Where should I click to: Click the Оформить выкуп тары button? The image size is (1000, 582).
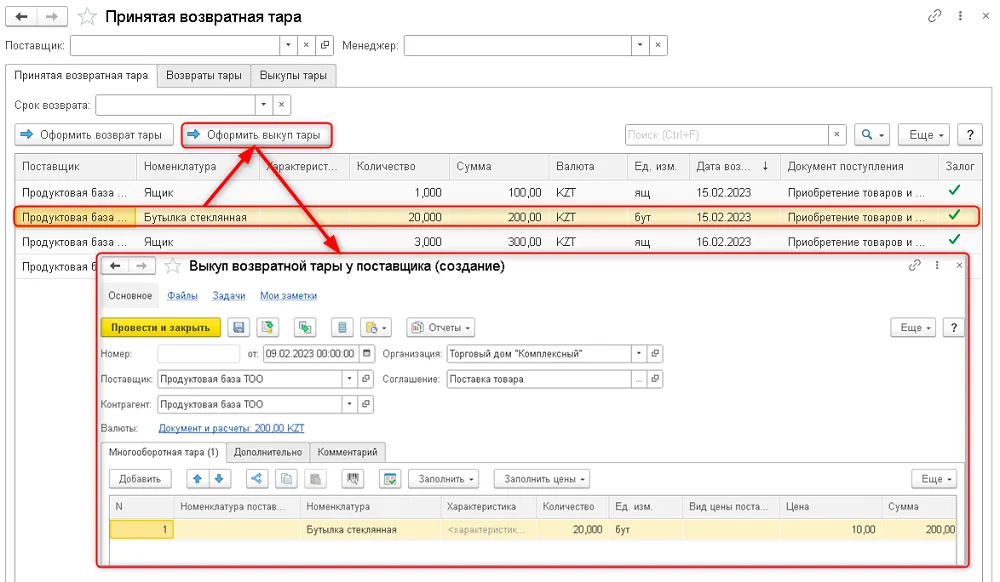tap(256, 135)
